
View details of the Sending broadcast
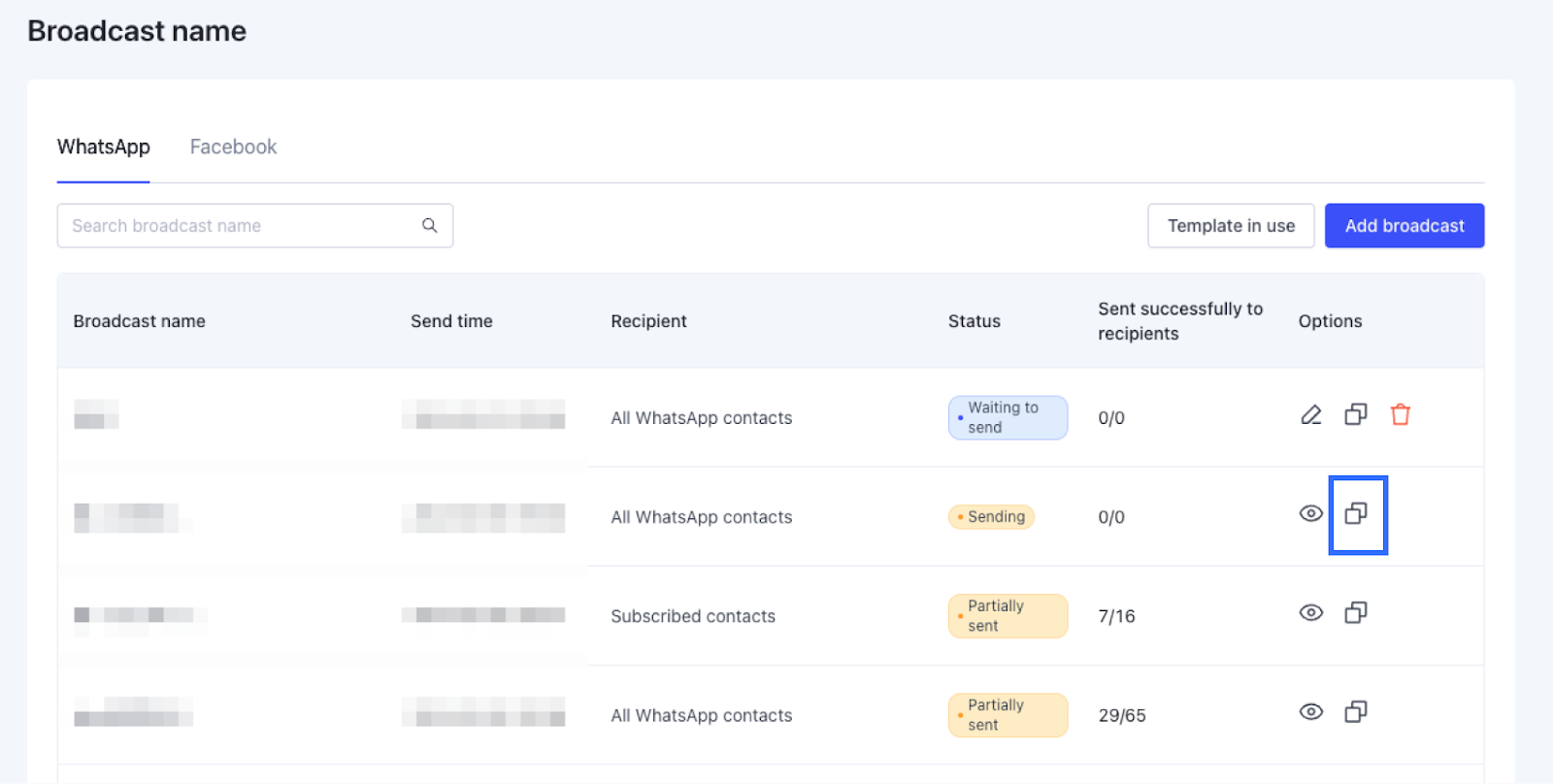pyautogui.click(x=1310, y=513)
